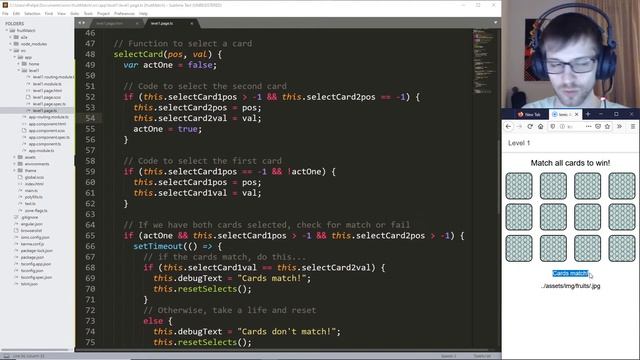Collapse the root project folder
The height and width of the screenshot is (360, 640).
coord(7,31)
